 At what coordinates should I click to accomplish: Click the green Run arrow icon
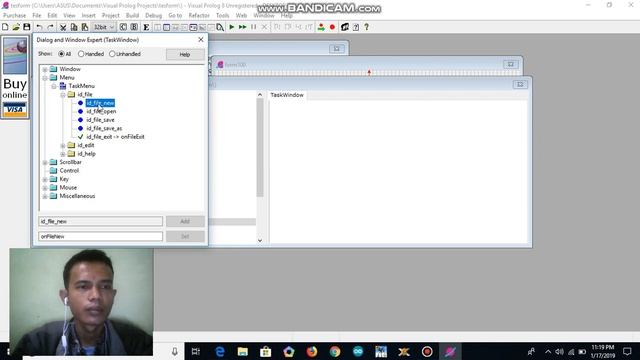click(x=231, y=27)
